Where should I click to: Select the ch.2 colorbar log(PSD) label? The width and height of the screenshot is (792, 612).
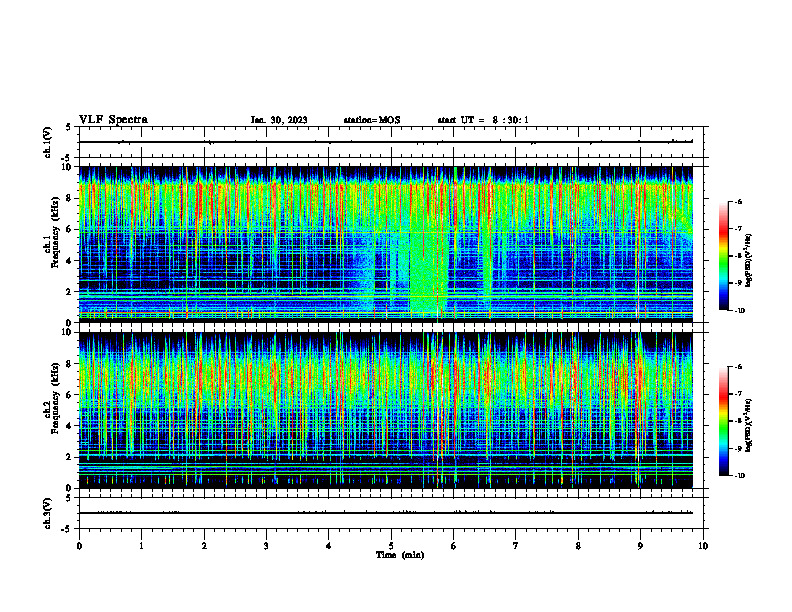[x=748, y=425]
